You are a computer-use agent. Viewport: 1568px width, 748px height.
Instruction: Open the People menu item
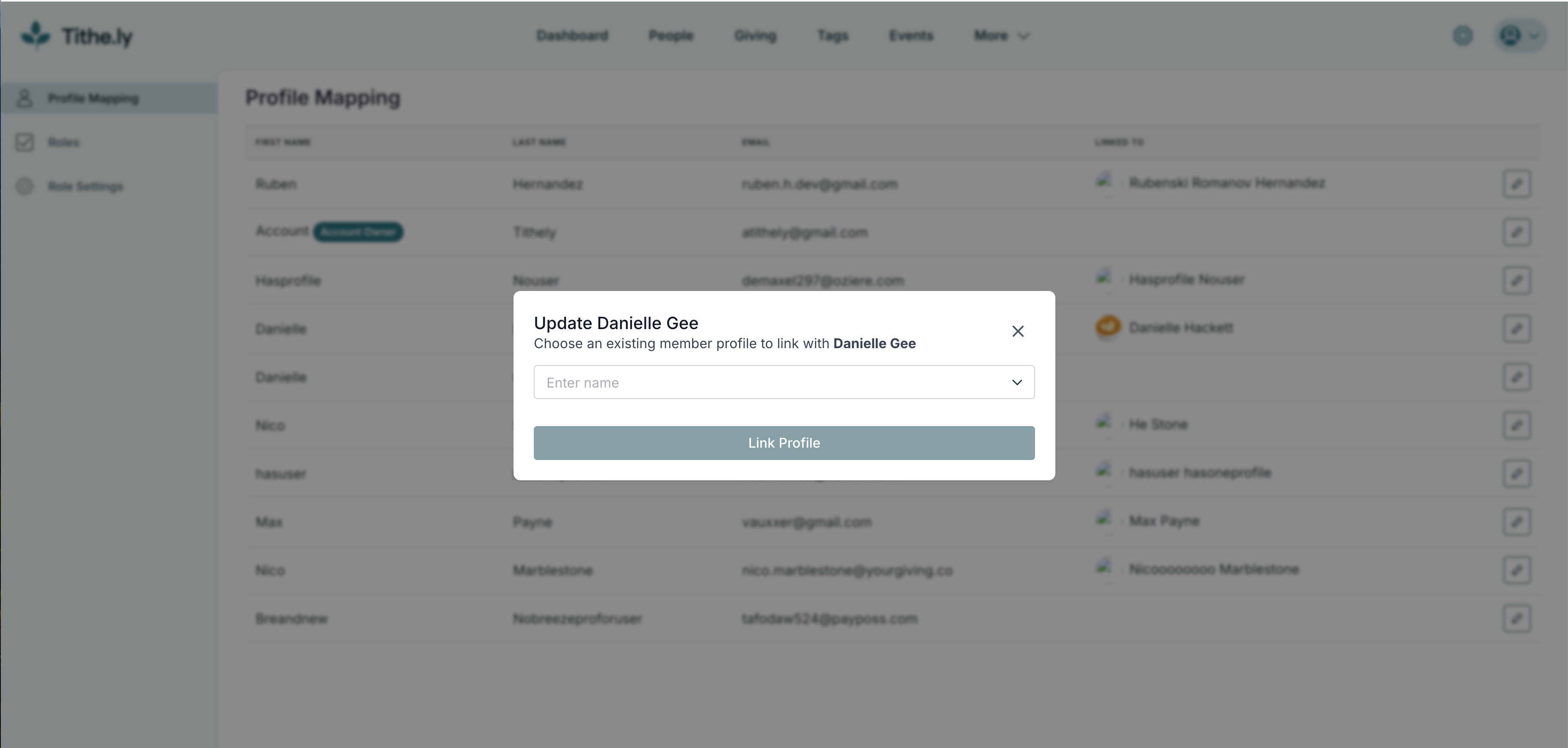(671, 35)
